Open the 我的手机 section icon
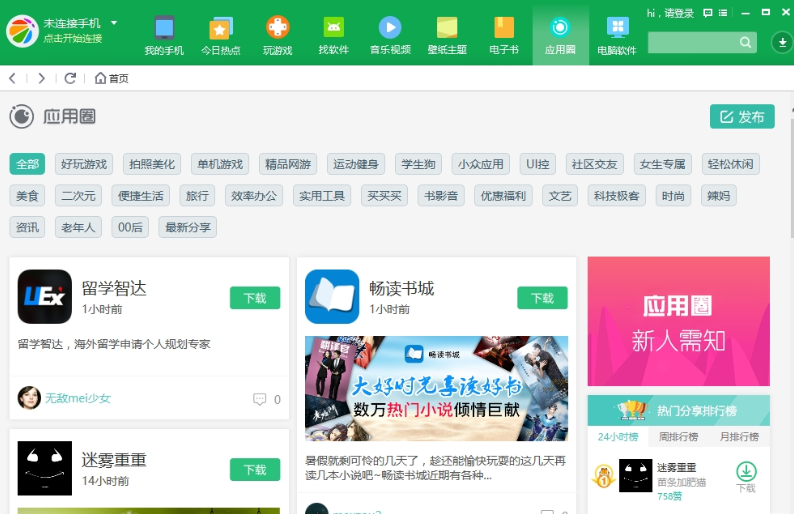The height and width of the screenshot is (514, 794). [x=164, y=28]
